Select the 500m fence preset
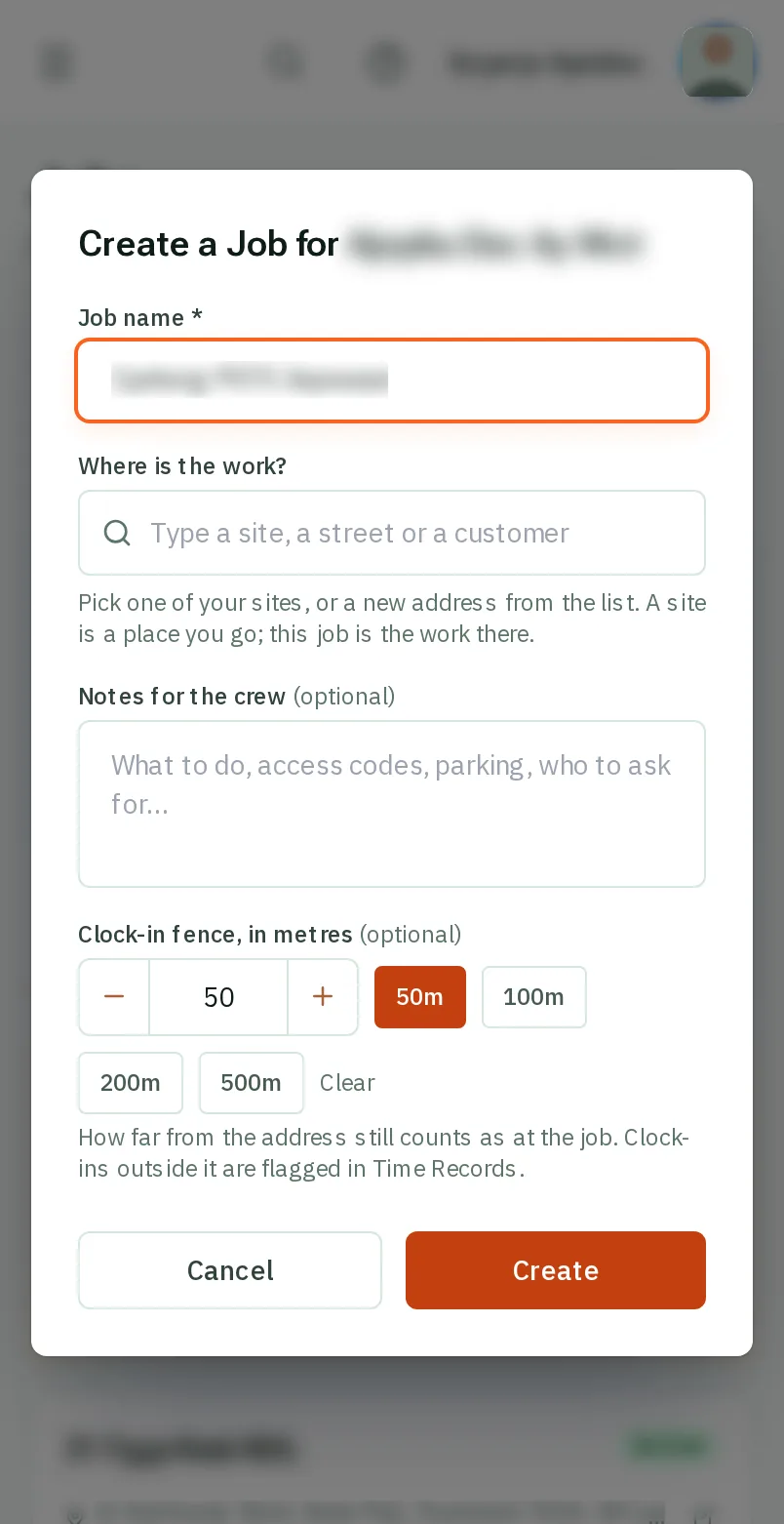 click(x=252, y=1083)
